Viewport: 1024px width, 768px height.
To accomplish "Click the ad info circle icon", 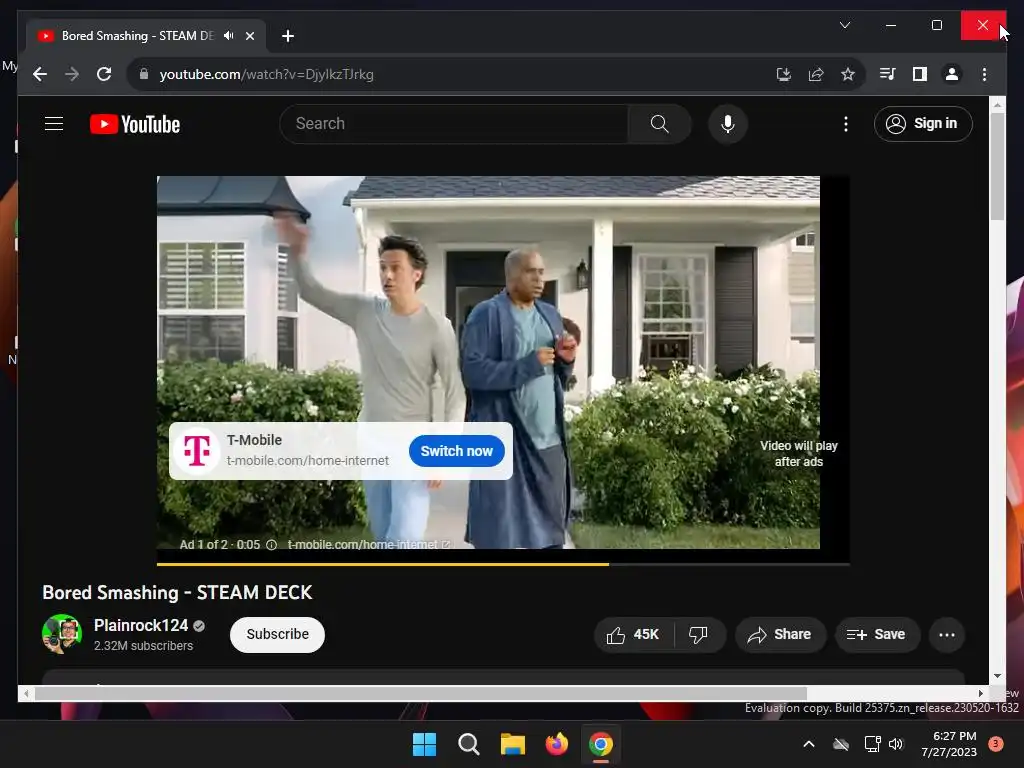I will click(x=271, y=545).
